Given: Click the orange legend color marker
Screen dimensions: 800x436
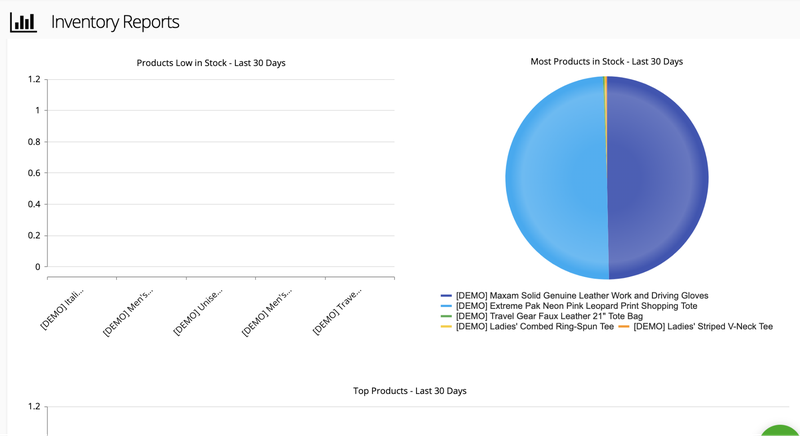Looking at the screenshot, I should [x=623, y=326].
